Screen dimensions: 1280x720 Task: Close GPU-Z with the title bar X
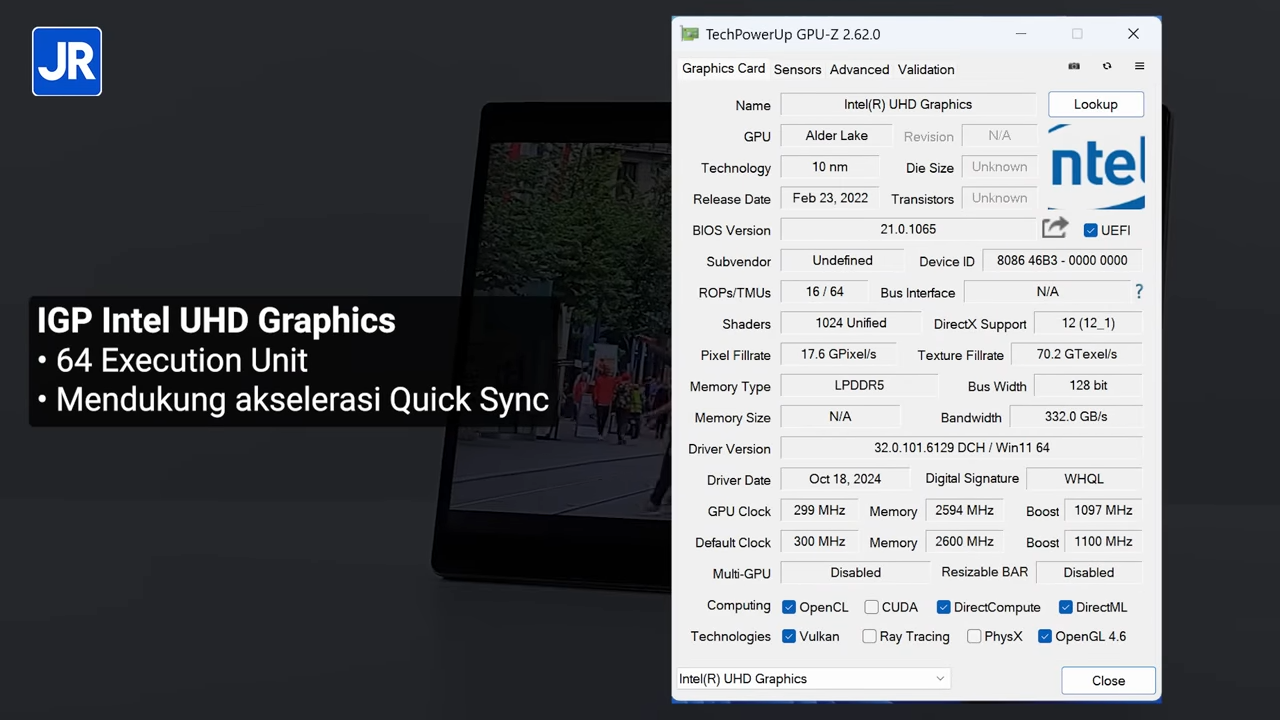pyautogui.click(x=1133, y=34)
